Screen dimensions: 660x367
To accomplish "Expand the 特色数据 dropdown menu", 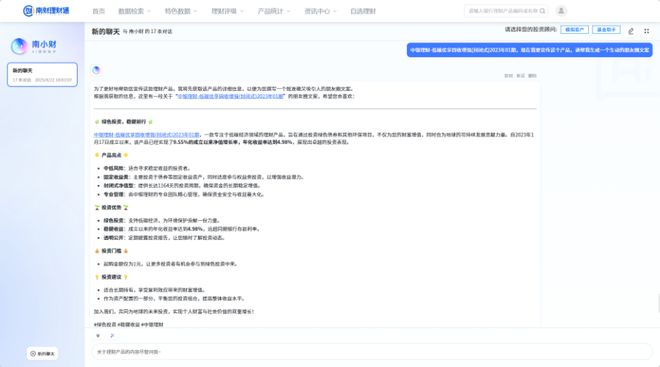I will (181, 11).
